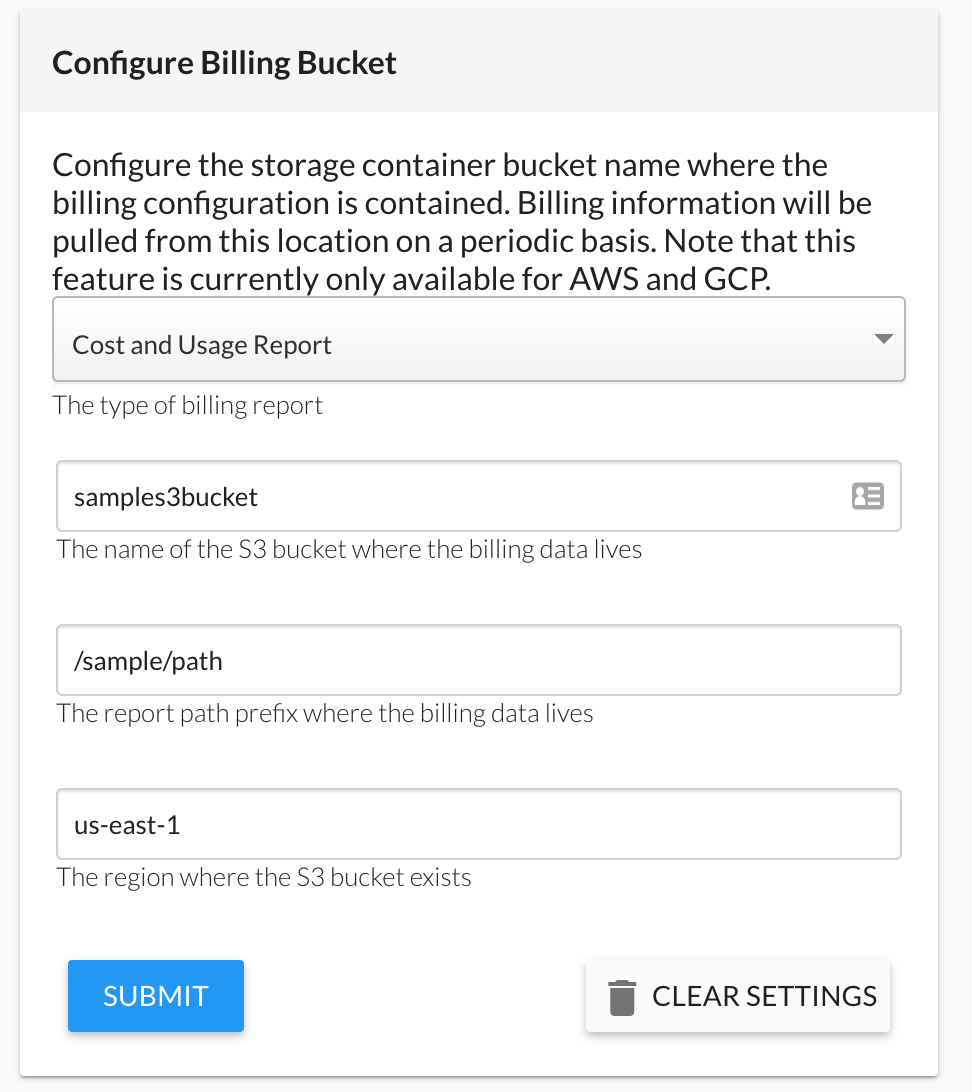972x1092 pixels.
Task: Click the dropdown arrow on billing report selector
Action: point(882,339)
